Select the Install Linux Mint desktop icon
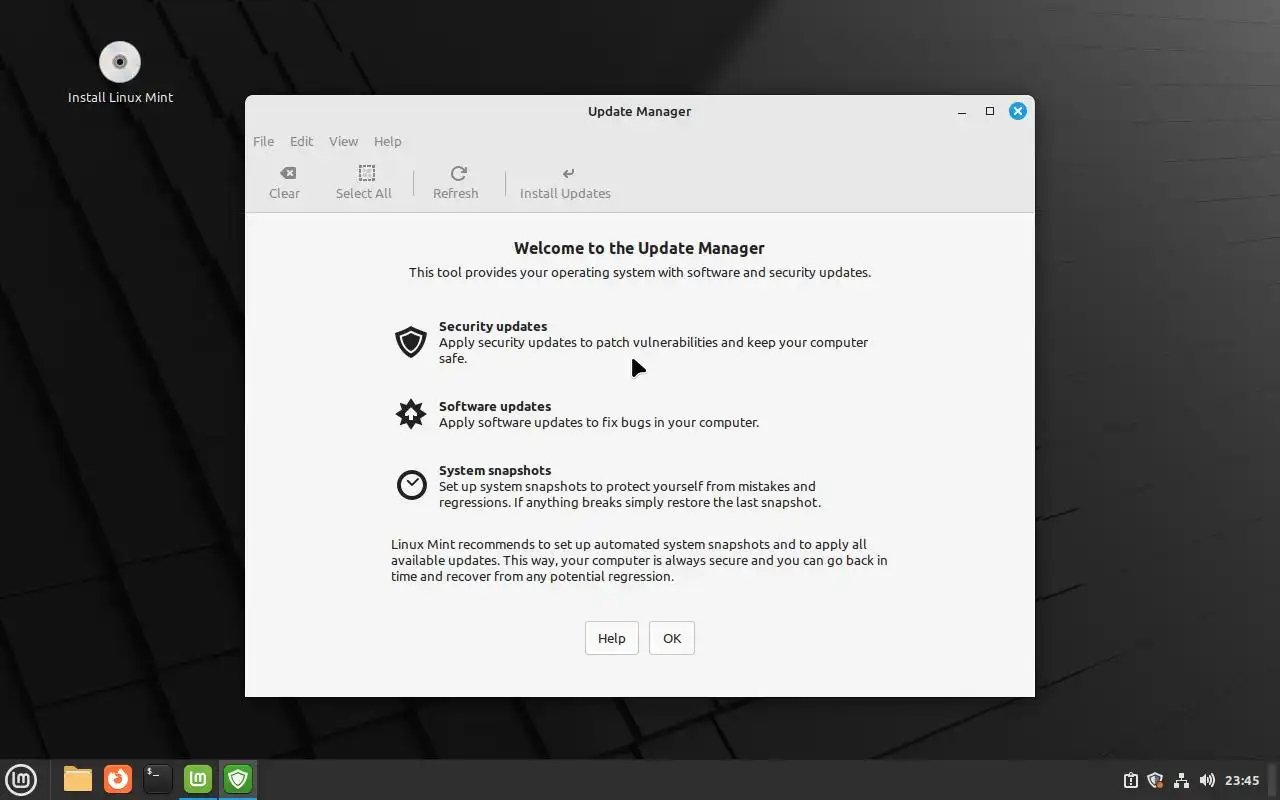 [x=120, y=73]
